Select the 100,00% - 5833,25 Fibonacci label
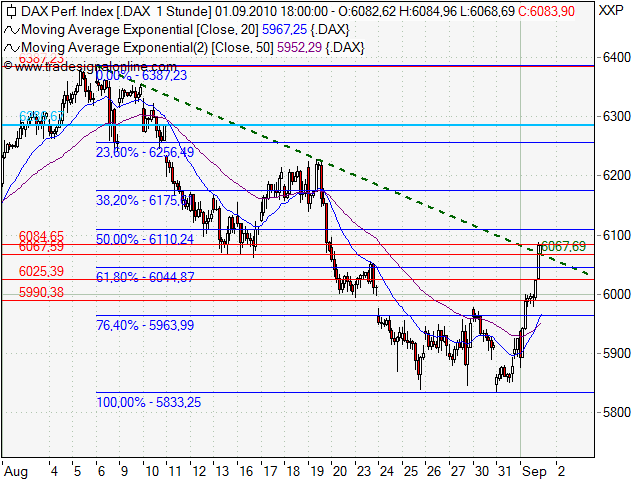This screenshot has height=480, width=640. pyautogui.click(x=149, y=402)
